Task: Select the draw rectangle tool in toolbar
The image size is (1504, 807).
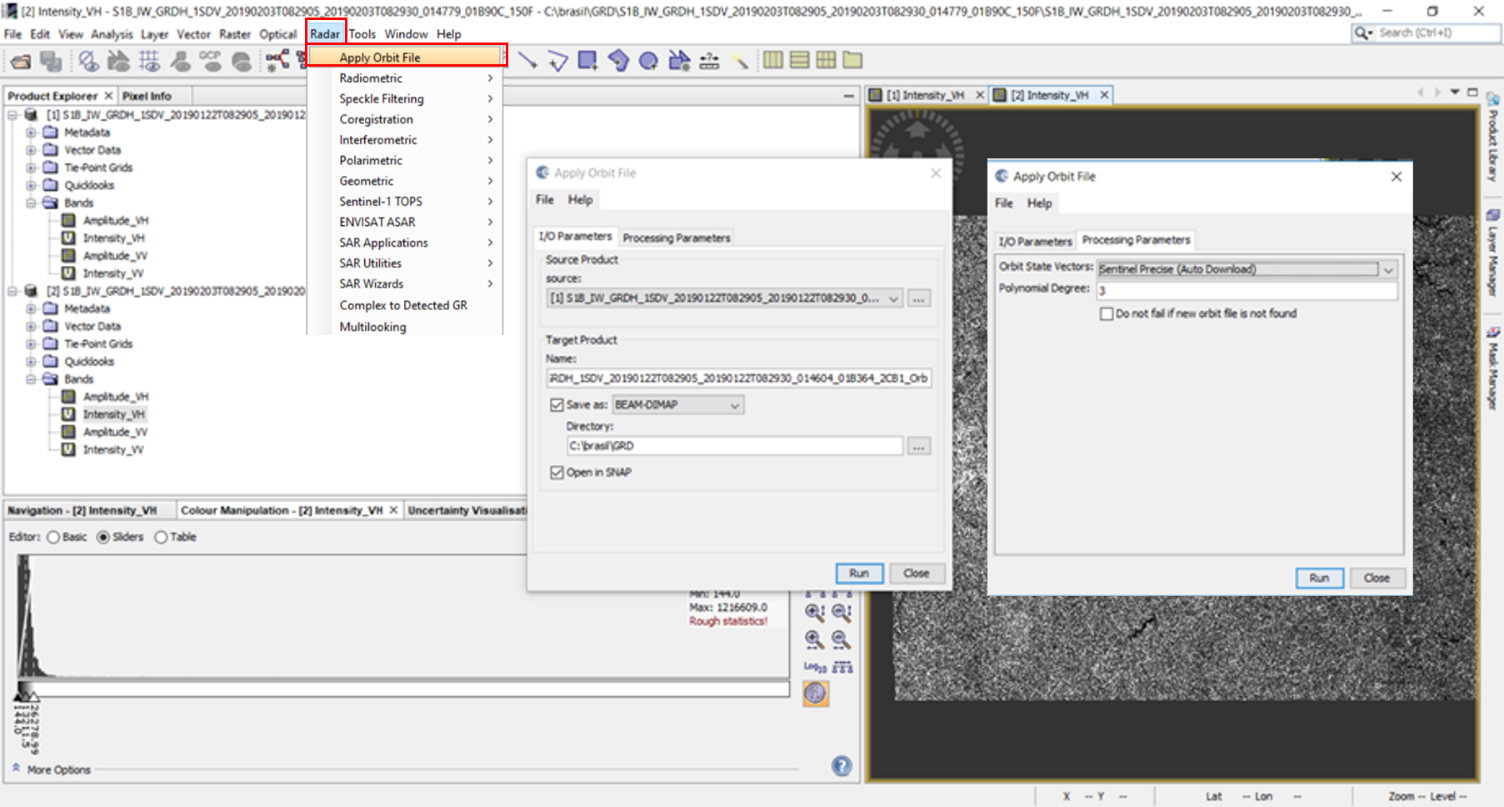Action: coord(588,61)
